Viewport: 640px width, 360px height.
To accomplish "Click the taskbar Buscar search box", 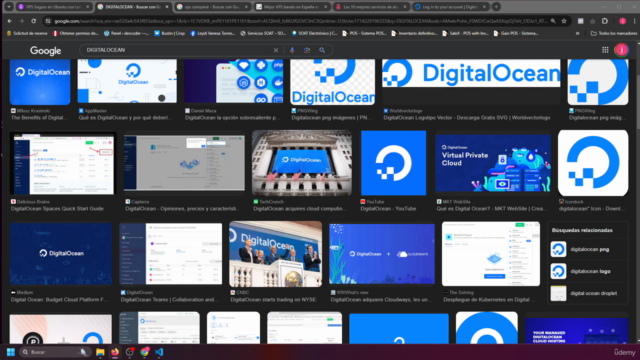I will point(55,352).
